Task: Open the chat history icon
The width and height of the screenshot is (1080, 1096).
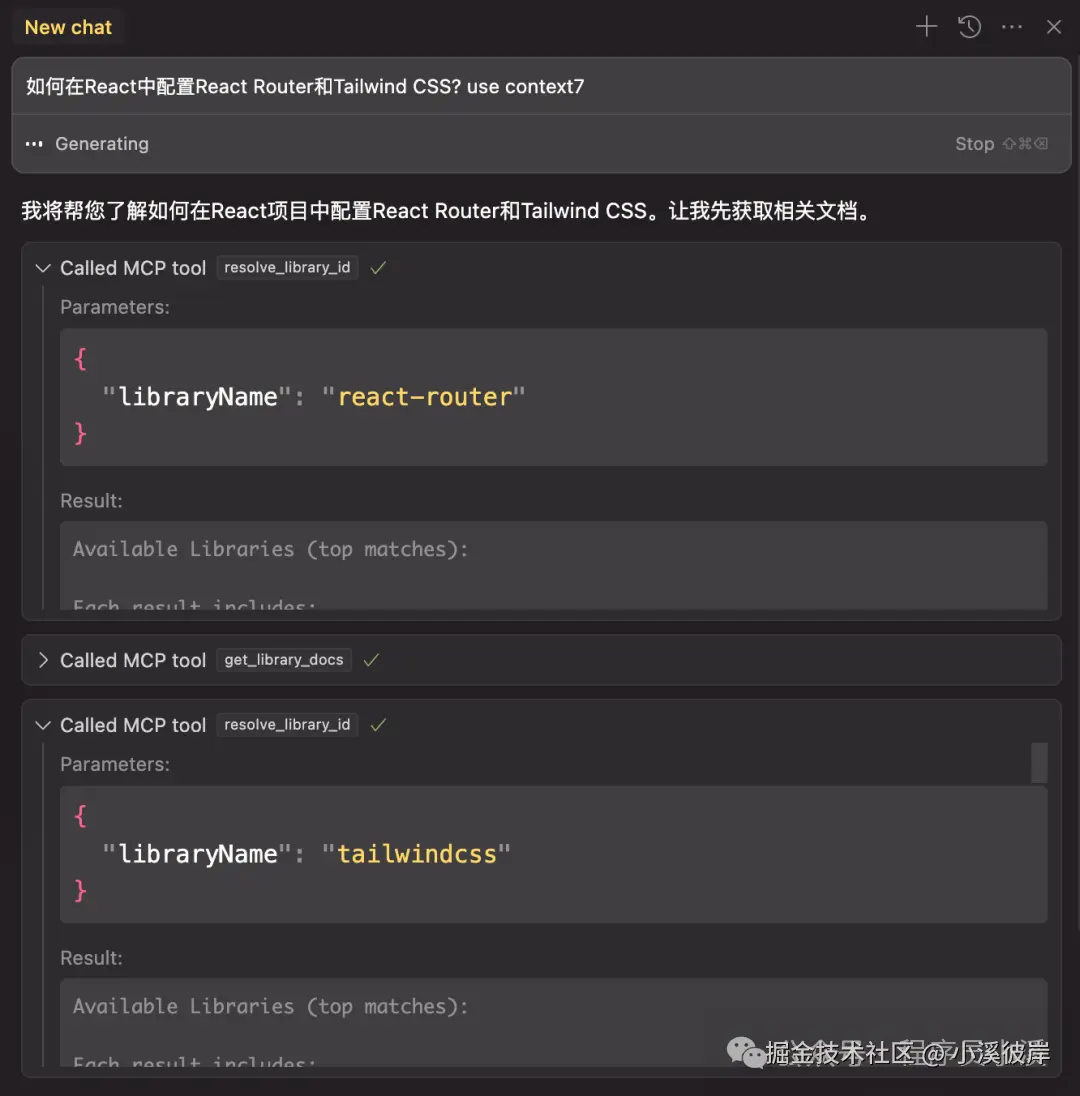Action: coord(969,27)
